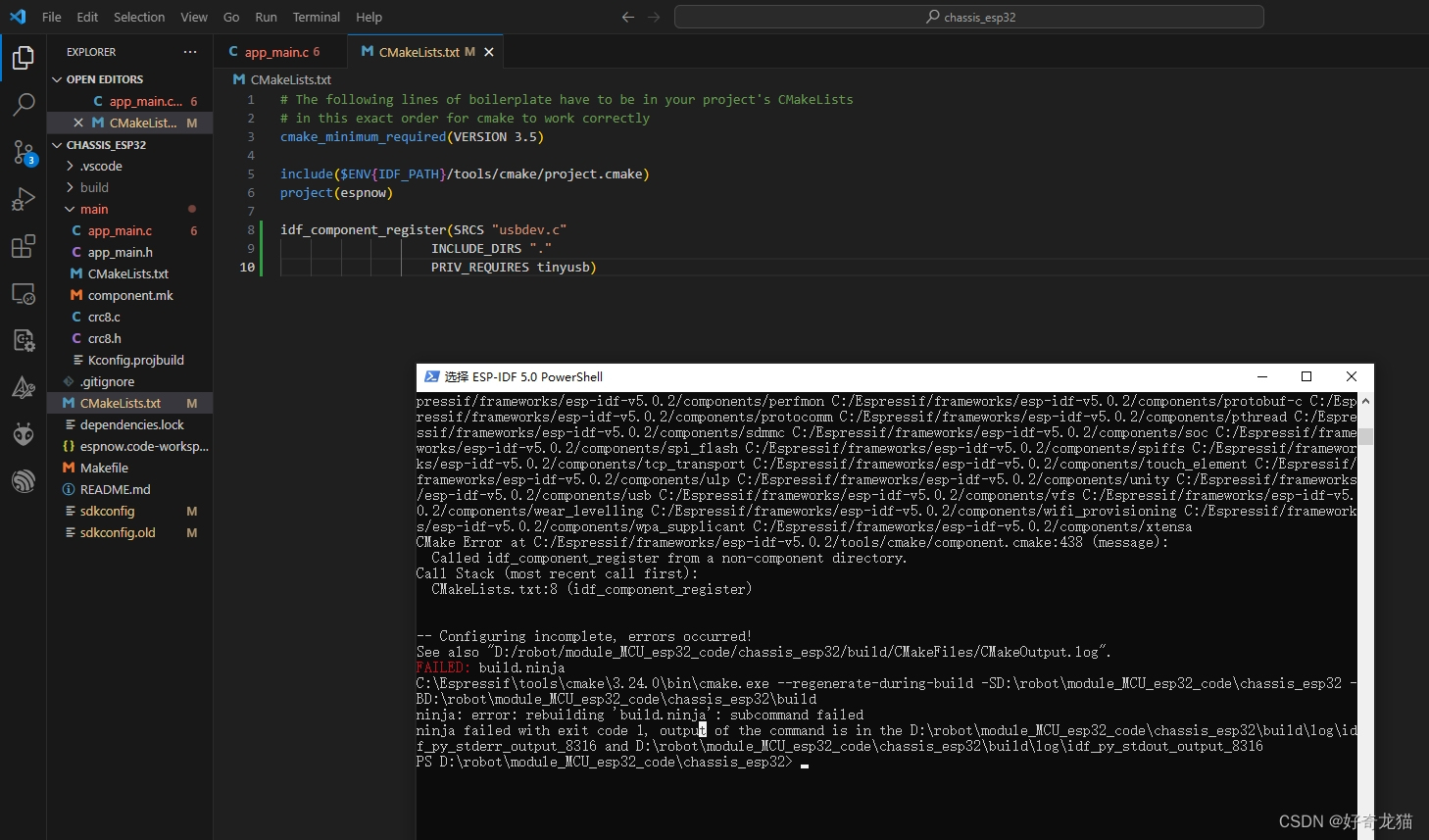Screen dimensions: 1429x840
Task: Expand the build folder
Action: point(129,188)
